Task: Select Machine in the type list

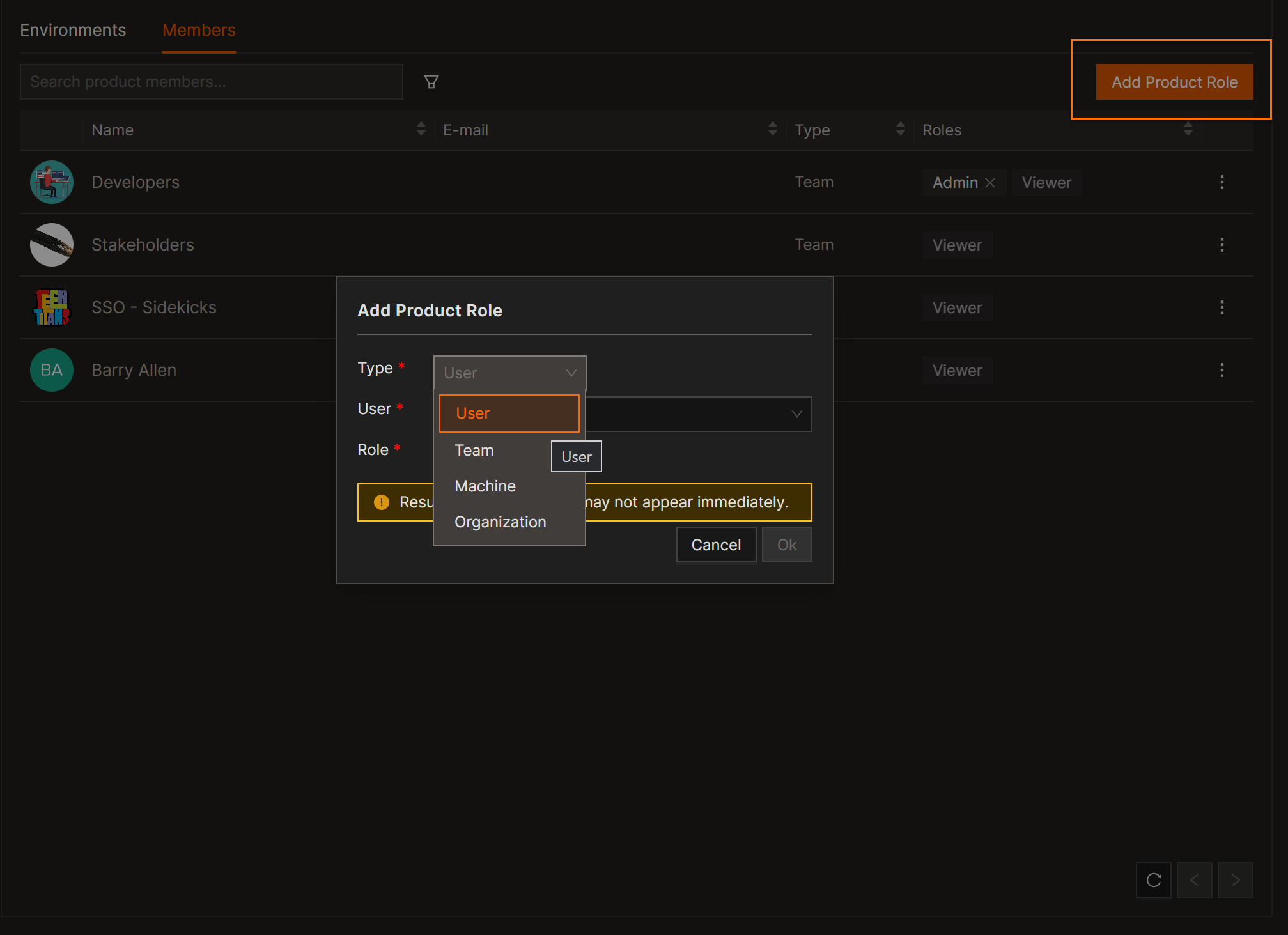Action: pyautogui.click(x=485, y=486)
